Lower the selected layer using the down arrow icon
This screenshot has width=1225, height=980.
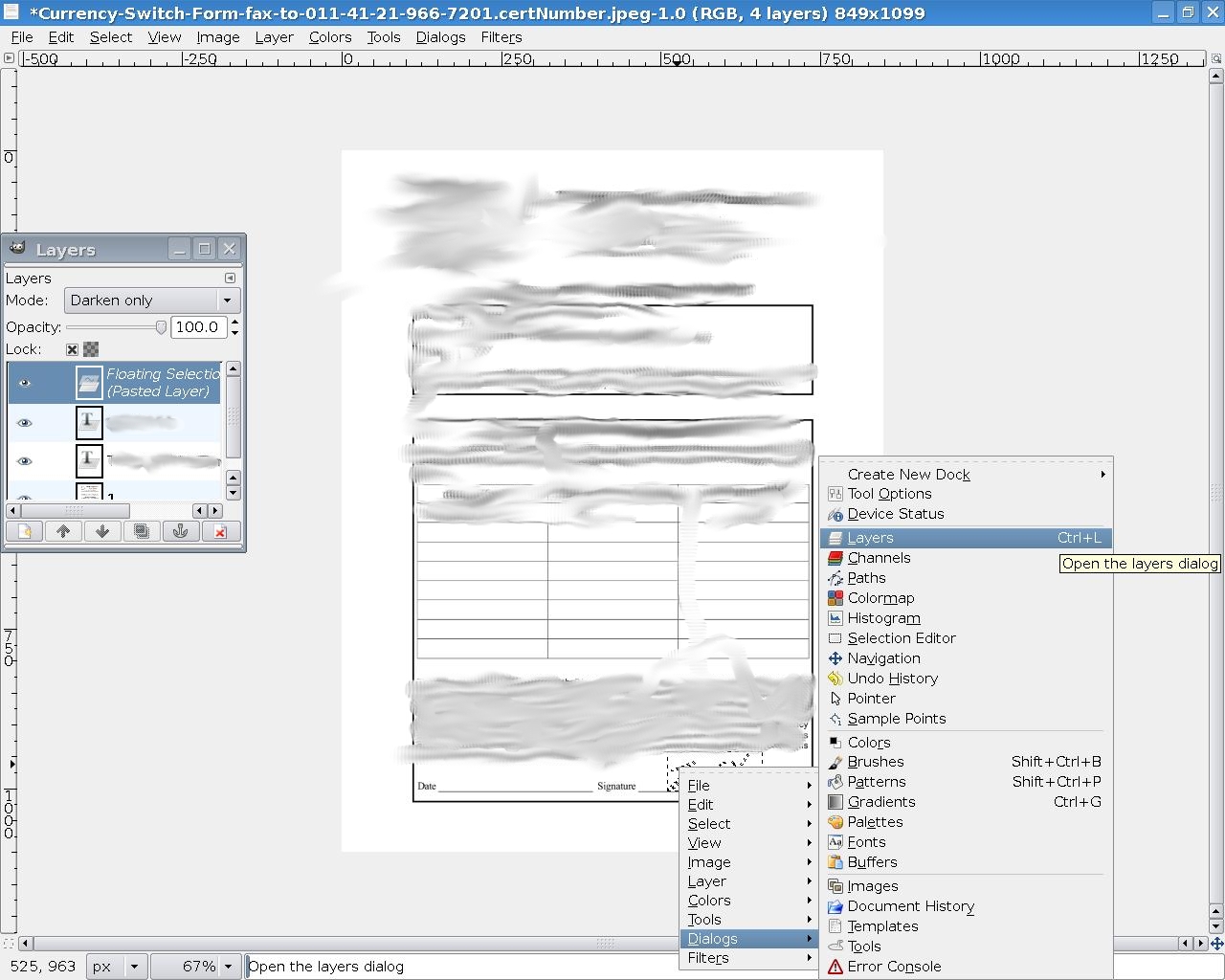point(102,531)
